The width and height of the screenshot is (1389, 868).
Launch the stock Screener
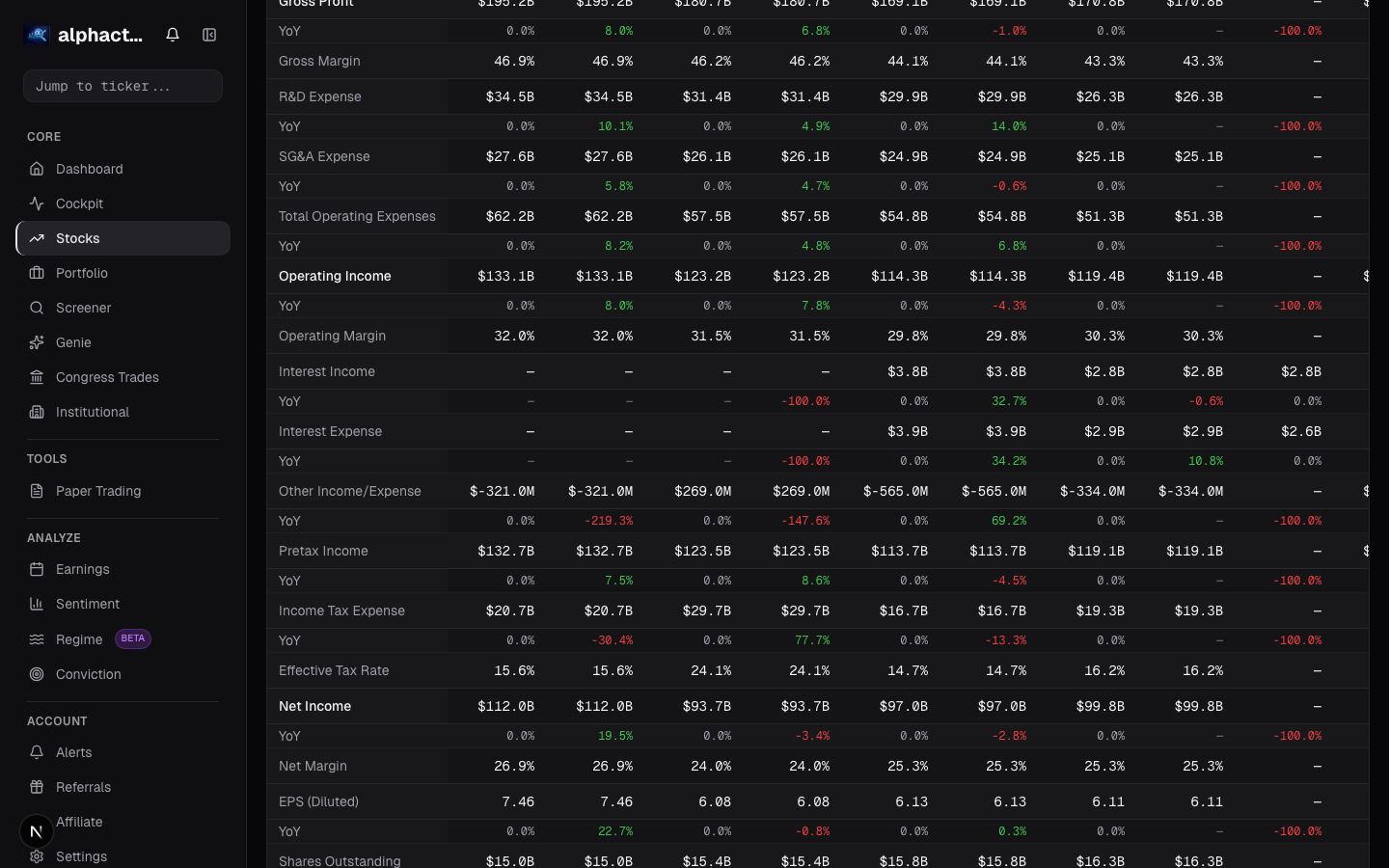pyautogui.click(x=84, y=308)
